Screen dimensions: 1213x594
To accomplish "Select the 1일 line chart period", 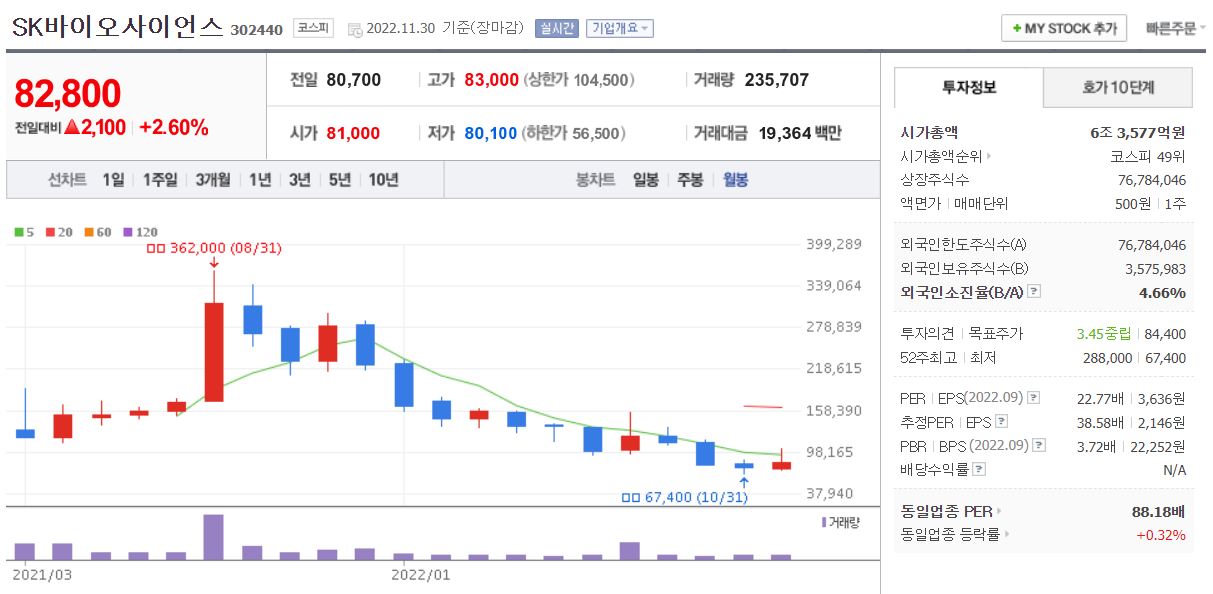I will coord(113,180).
